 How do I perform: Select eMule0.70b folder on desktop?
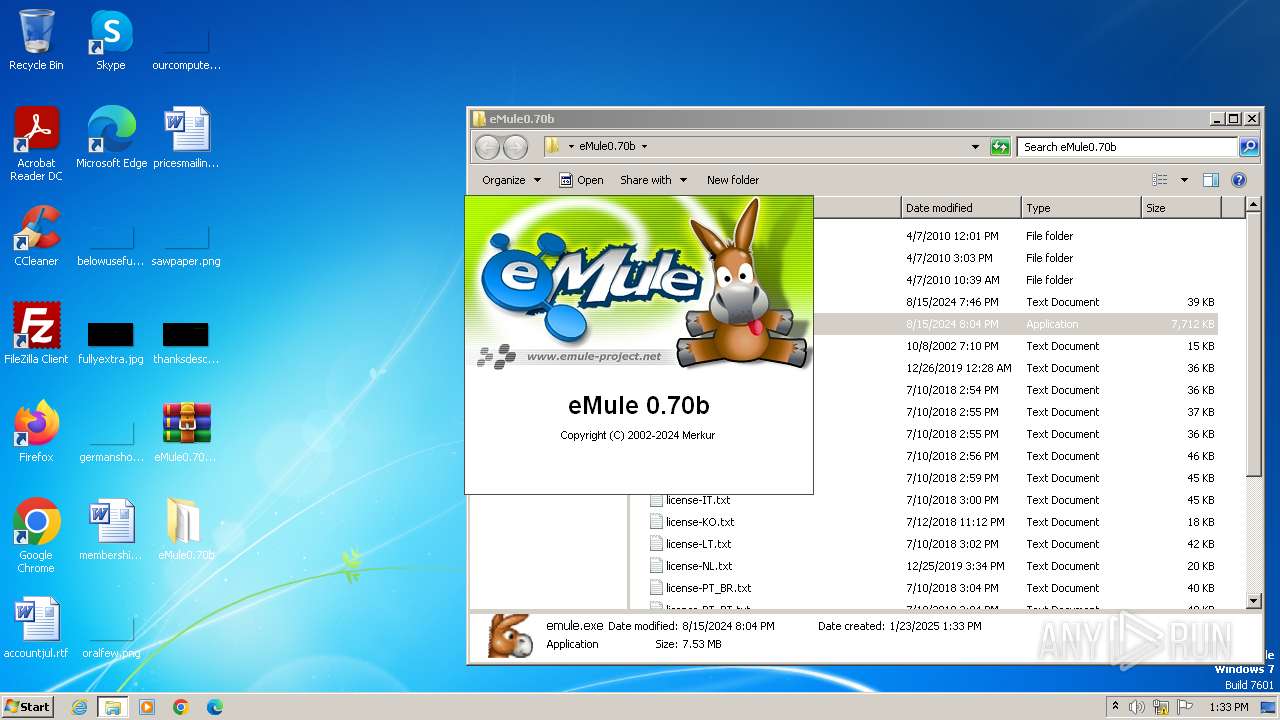(x=186, y=530)
